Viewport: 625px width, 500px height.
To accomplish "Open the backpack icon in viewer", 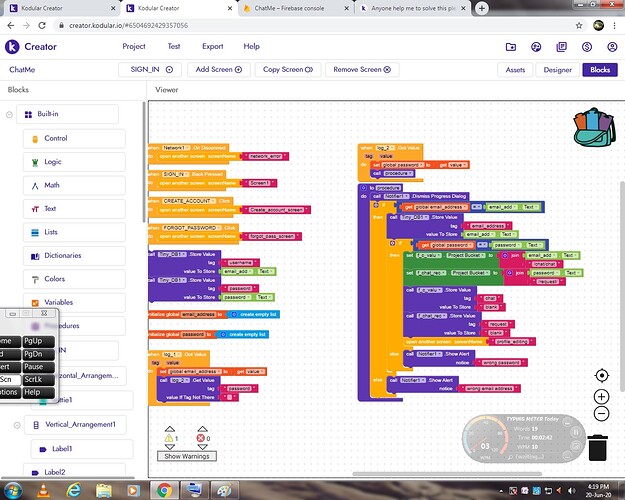I will pyautogui.click(x=594, y=128).
